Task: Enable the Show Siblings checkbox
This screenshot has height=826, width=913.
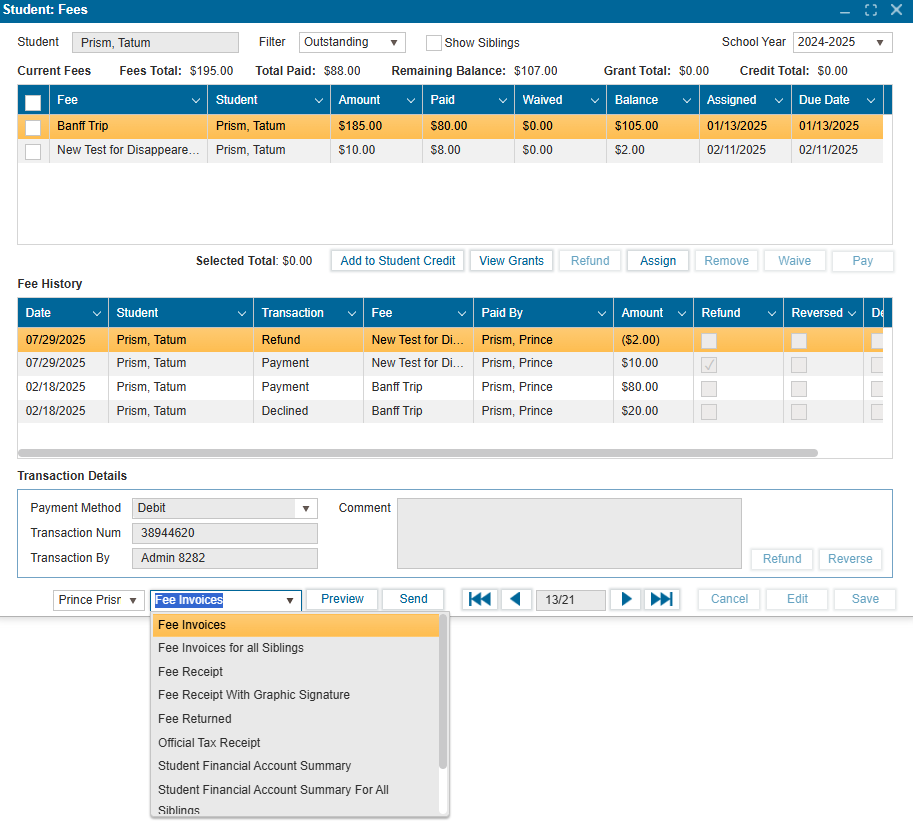Action: click(x=434, y=43)
